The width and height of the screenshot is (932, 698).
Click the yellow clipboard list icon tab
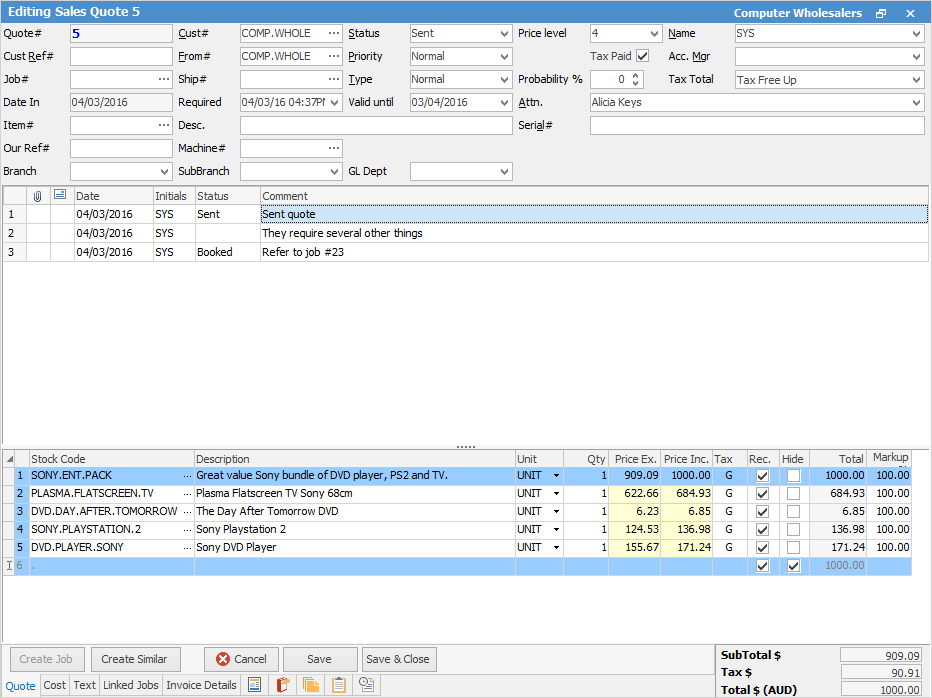pos(339,685)
